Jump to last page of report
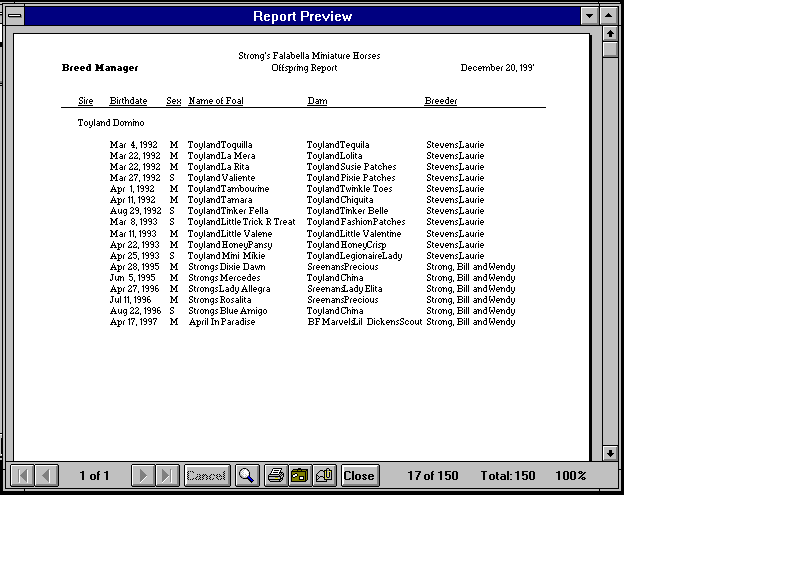 pyautogui.click(x=167, y=476)
